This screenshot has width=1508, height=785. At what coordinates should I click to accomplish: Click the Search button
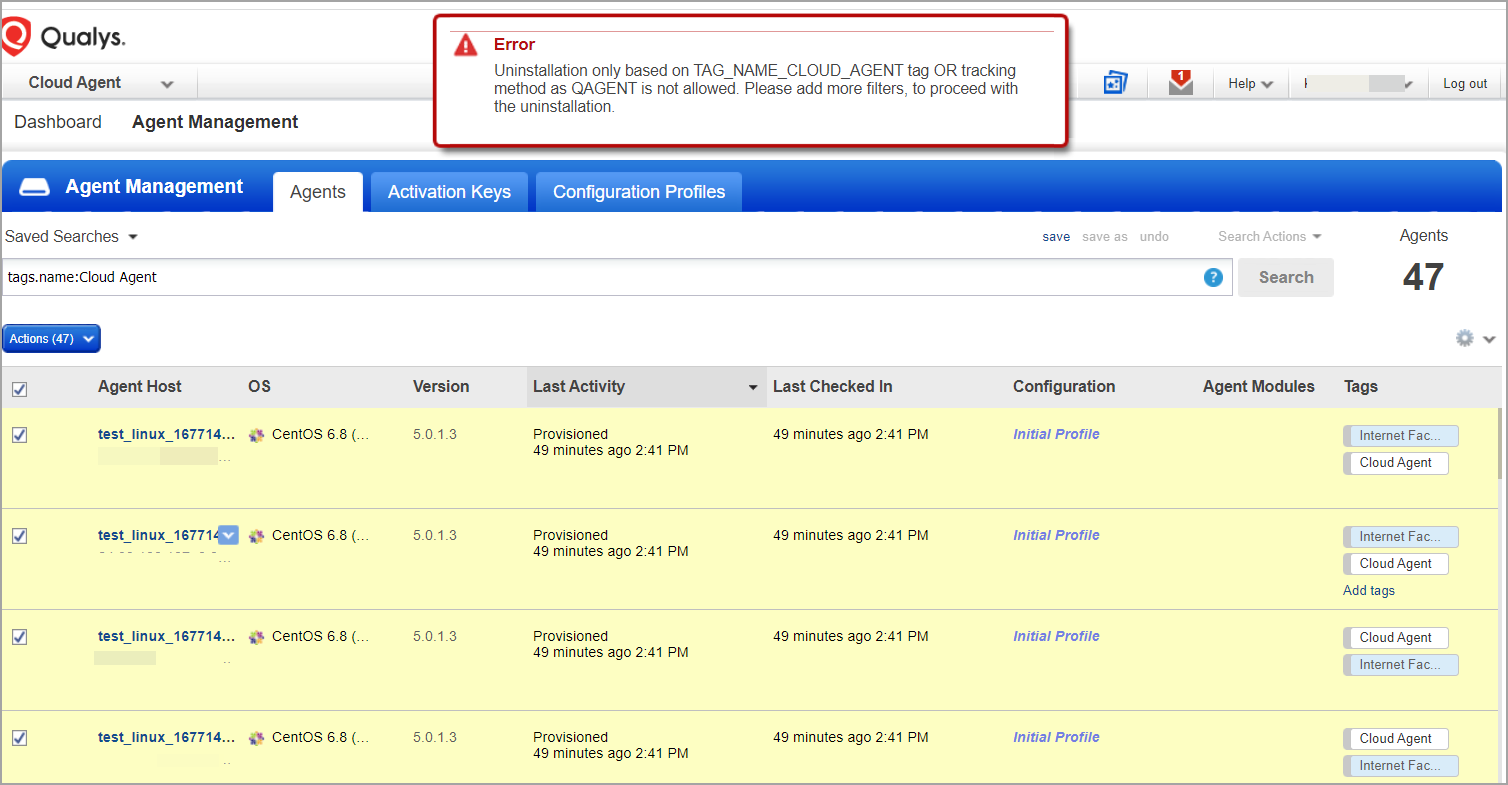(1285, 278)
